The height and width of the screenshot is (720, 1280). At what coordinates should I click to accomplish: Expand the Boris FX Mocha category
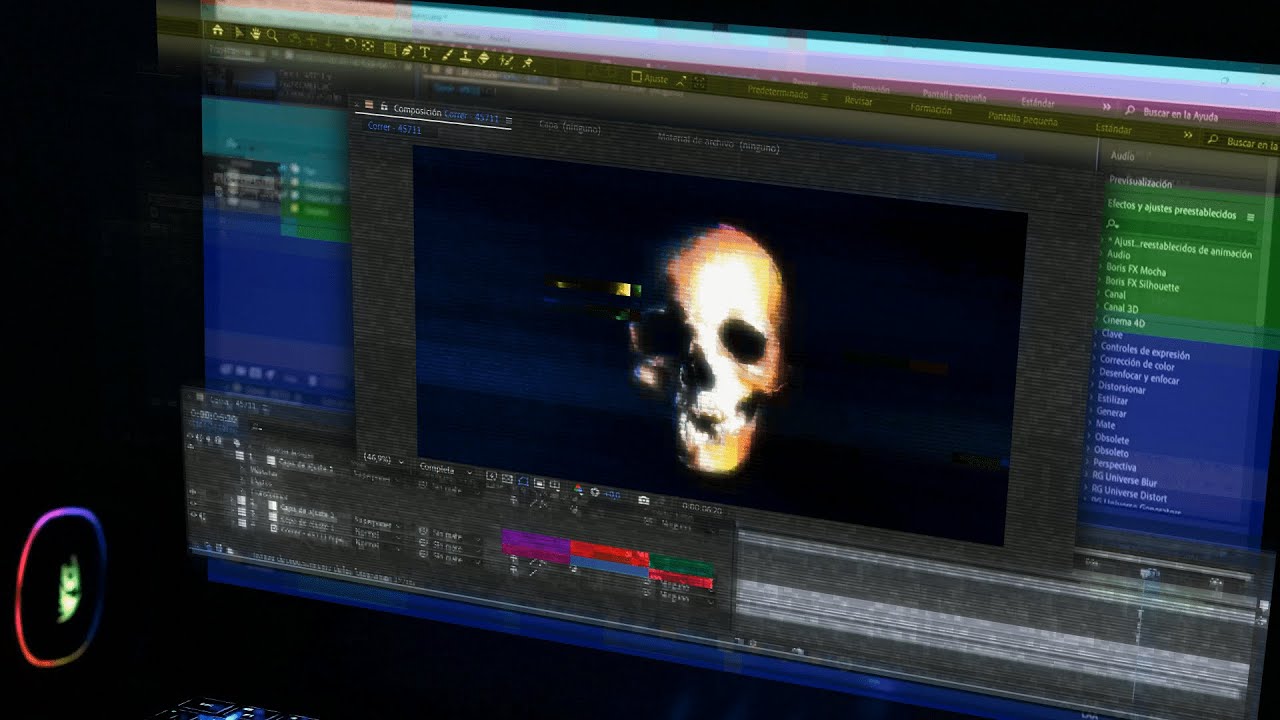pyautogui.click(x=1135, y=270)
